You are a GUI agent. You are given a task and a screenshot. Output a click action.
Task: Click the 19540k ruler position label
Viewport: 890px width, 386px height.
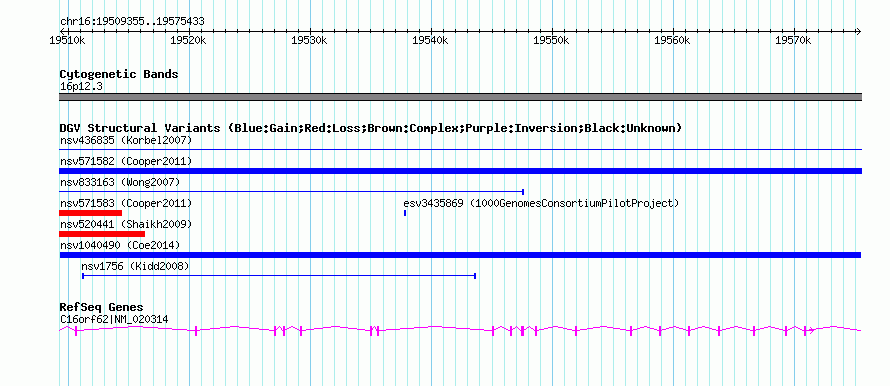430,41
